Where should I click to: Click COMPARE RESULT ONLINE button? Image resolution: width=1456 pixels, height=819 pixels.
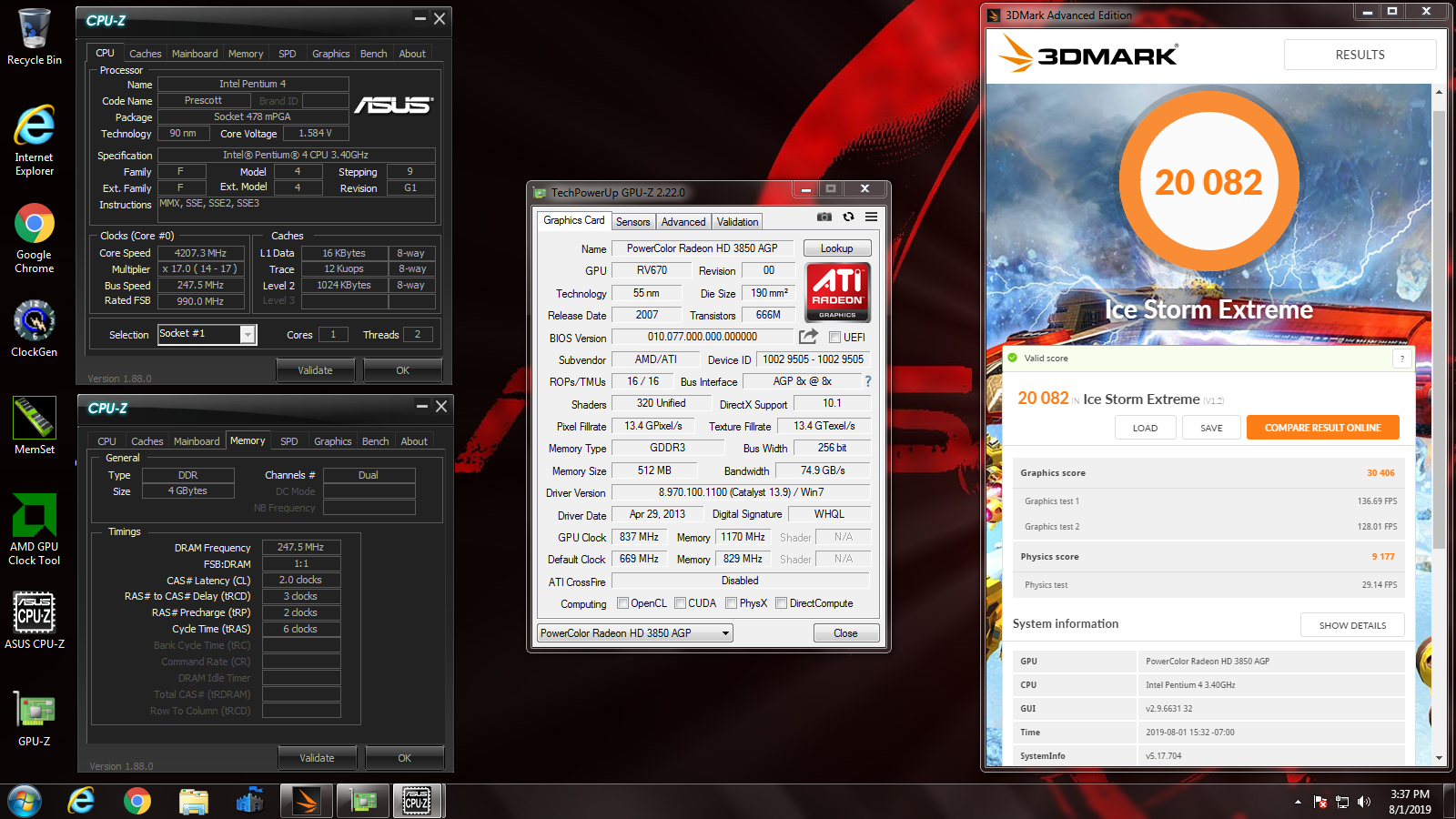[1322, 428]
